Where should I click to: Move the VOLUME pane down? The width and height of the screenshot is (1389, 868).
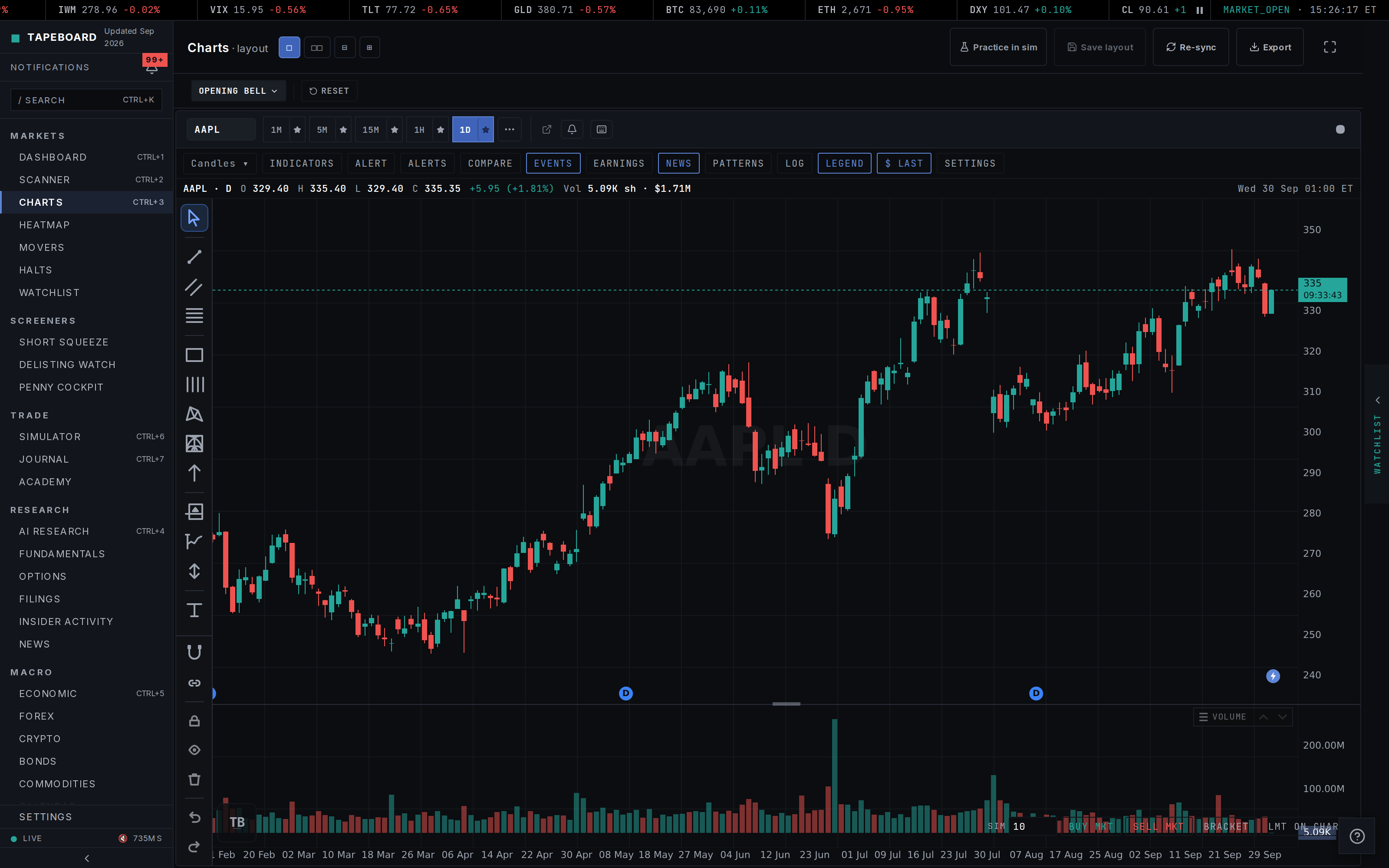[x=1282, y=717]
